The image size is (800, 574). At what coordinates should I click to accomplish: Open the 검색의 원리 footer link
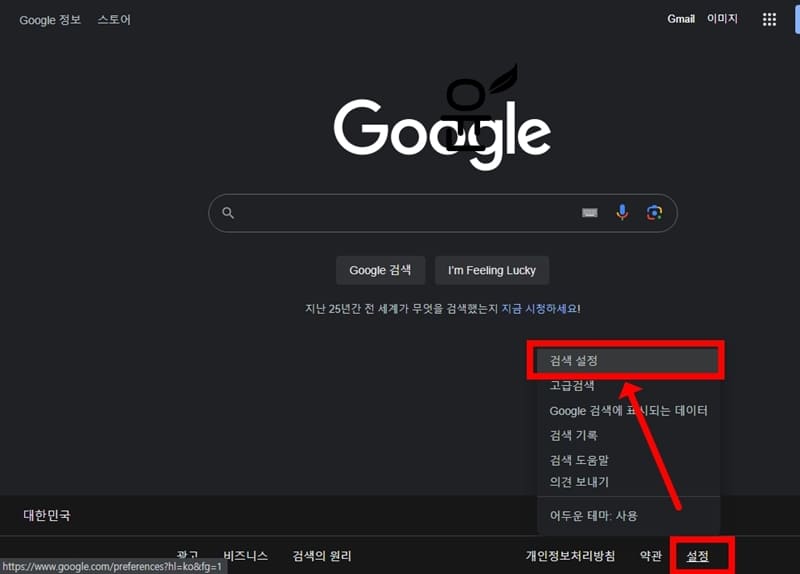[x=322, y=556]
